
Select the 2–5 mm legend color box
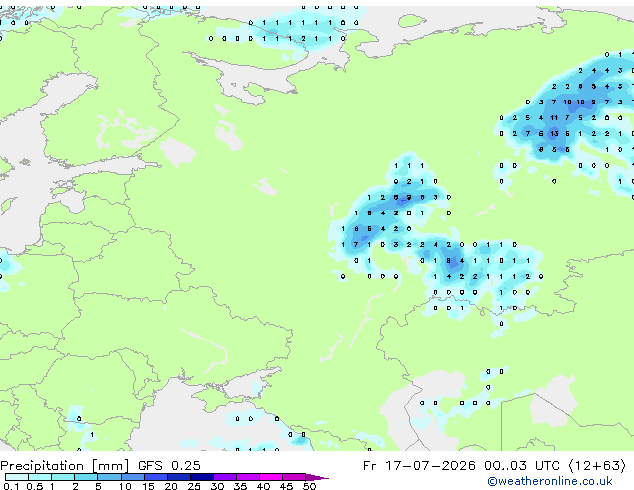(86, 477)
